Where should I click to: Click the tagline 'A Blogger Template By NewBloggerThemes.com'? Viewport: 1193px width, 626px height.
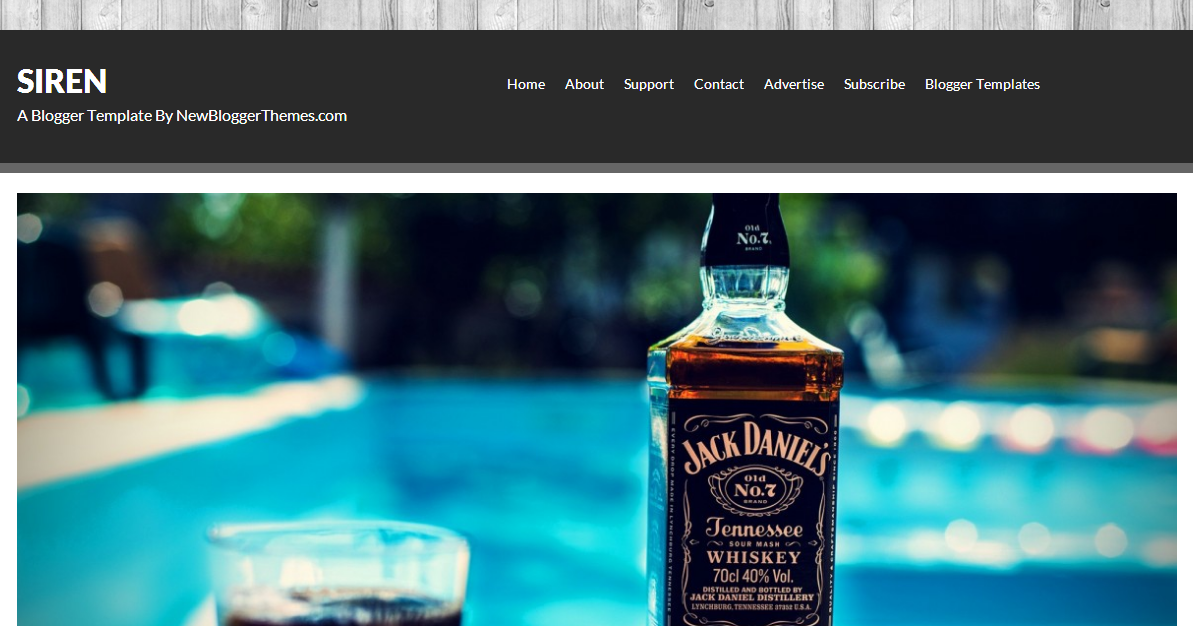click(x=182, y=116)
